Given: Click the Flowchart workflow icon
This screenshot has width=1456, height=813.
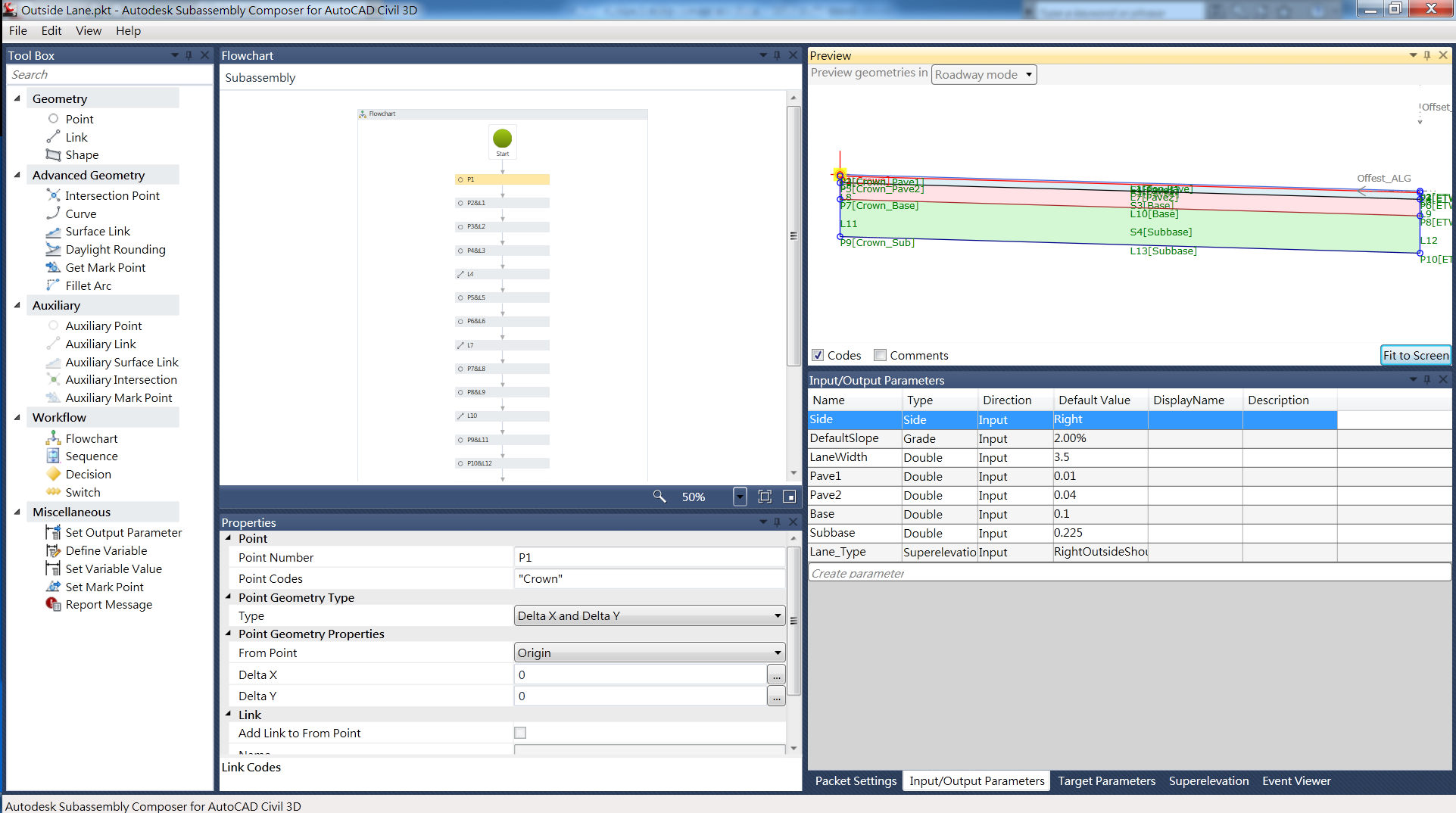Looking at the screenshot, I should coord(53,438).
